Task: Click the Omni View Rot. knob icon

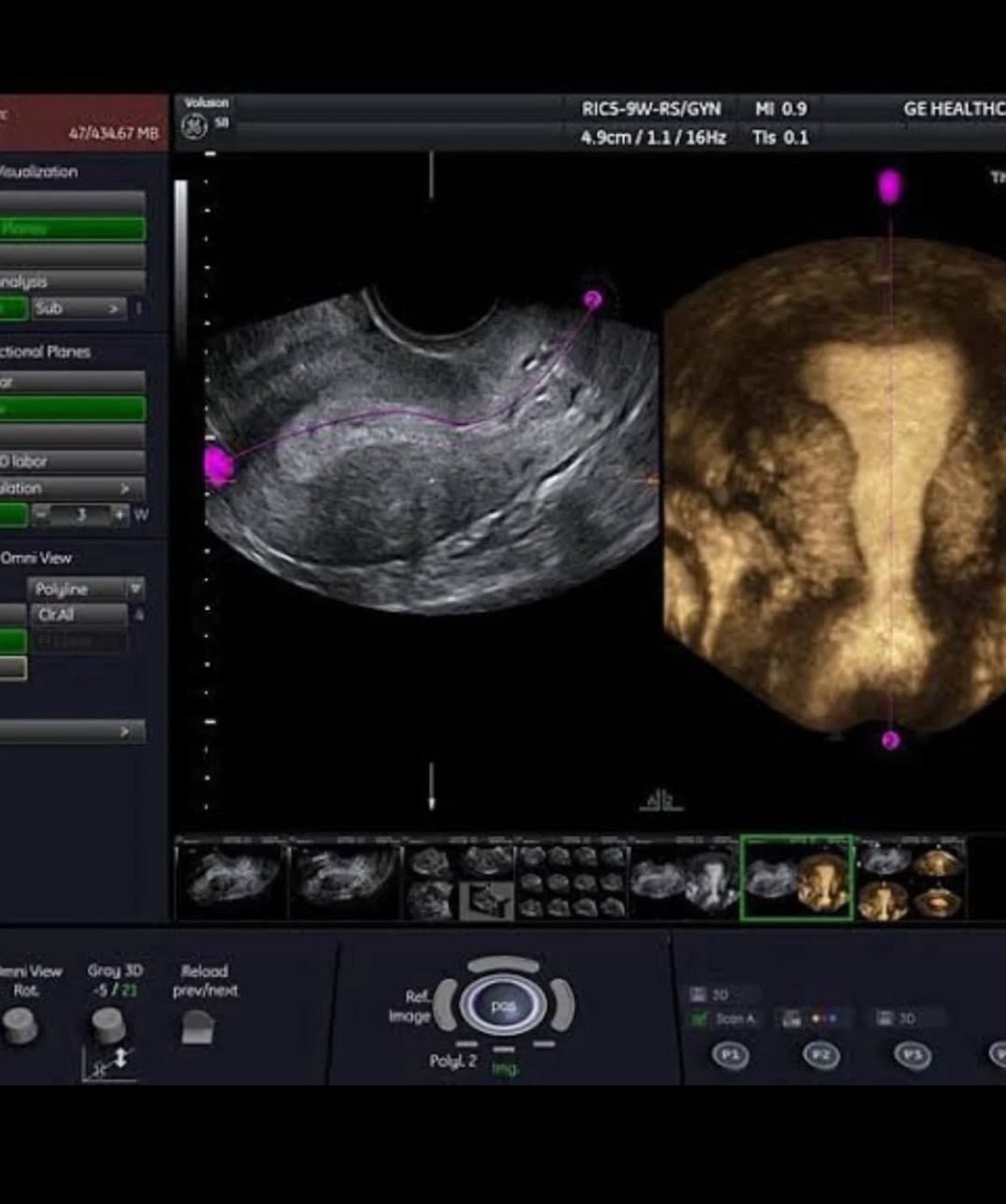Action: tap(19, 1026)
